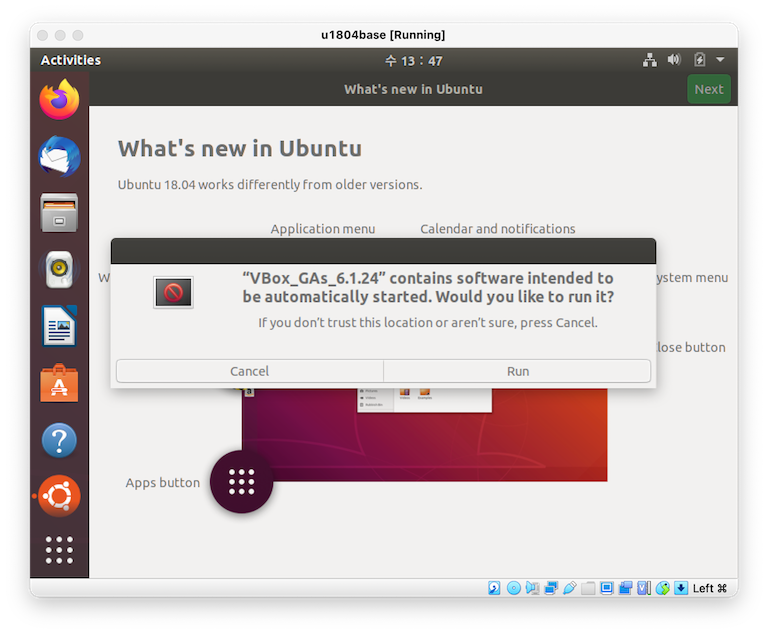Run the VBox_GAs_6.1.24 software
Screen dimensions: 768x634
[x=517, y=371]
